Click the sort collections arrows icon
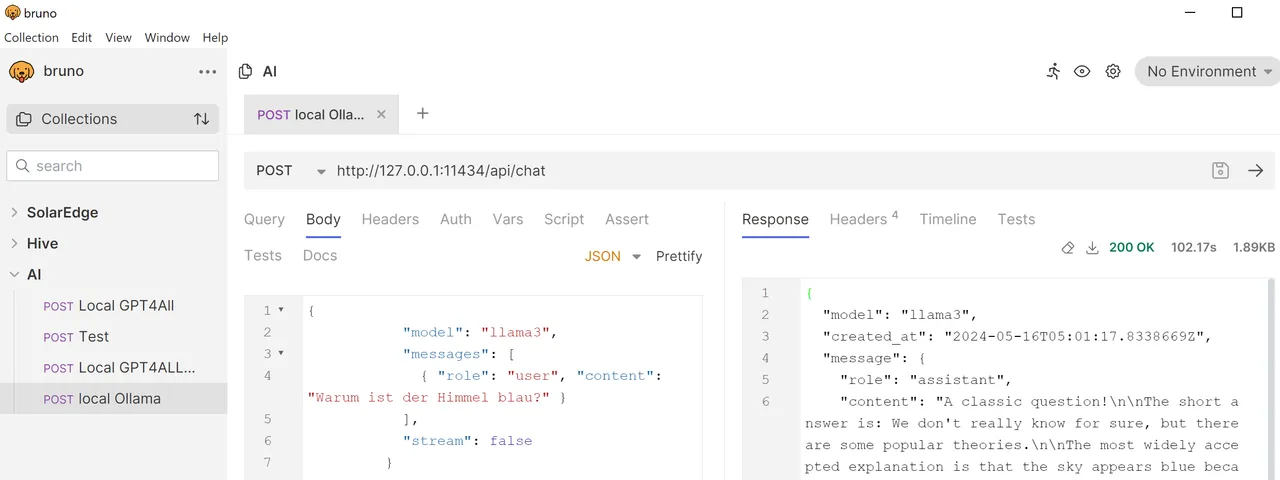Viewport: 1280px width, 480px height. click(201, 119)
